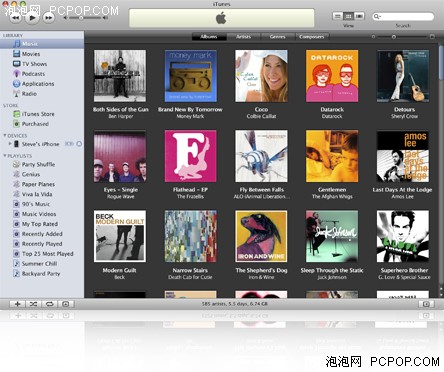Image resolution: width=444 pixels, height=372 pixels.
Task: Click the bottom-right sidebar toggle button
Action: click(x=426, y=304)
